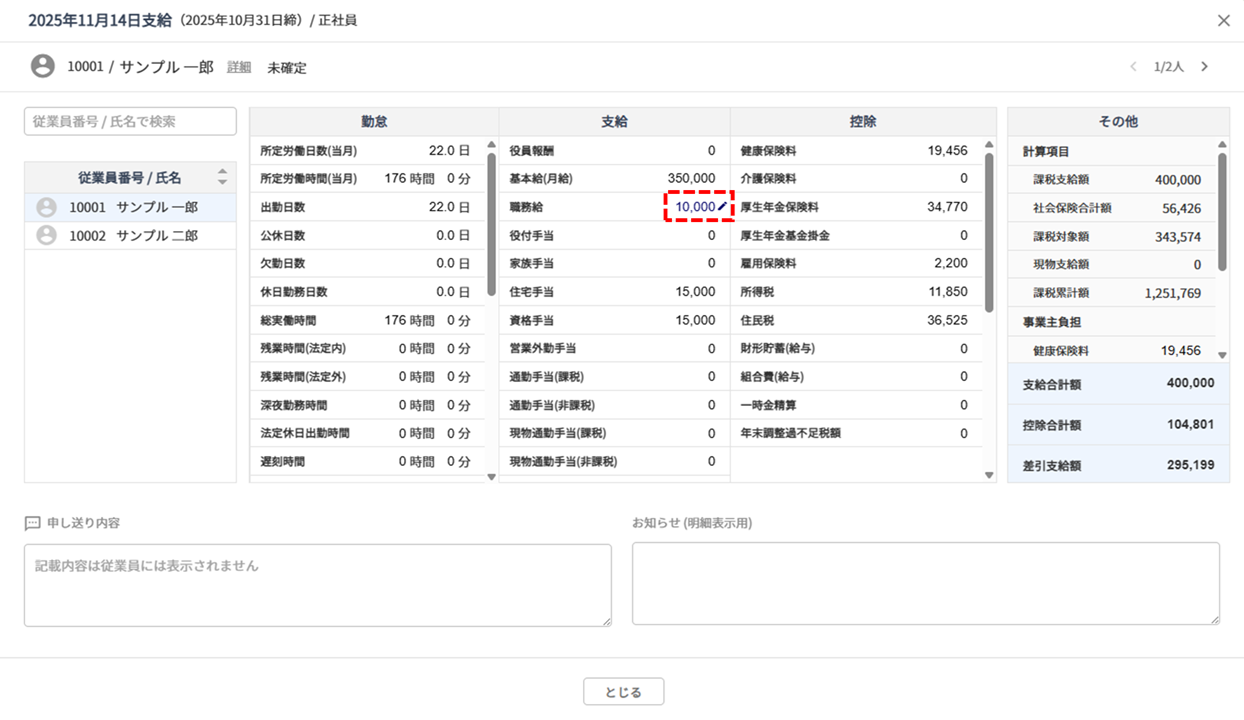The width and height of the screenshot is (1244, 720).
Task: Go to next employee with right chevron
Action: click(x=1204, y=67)
